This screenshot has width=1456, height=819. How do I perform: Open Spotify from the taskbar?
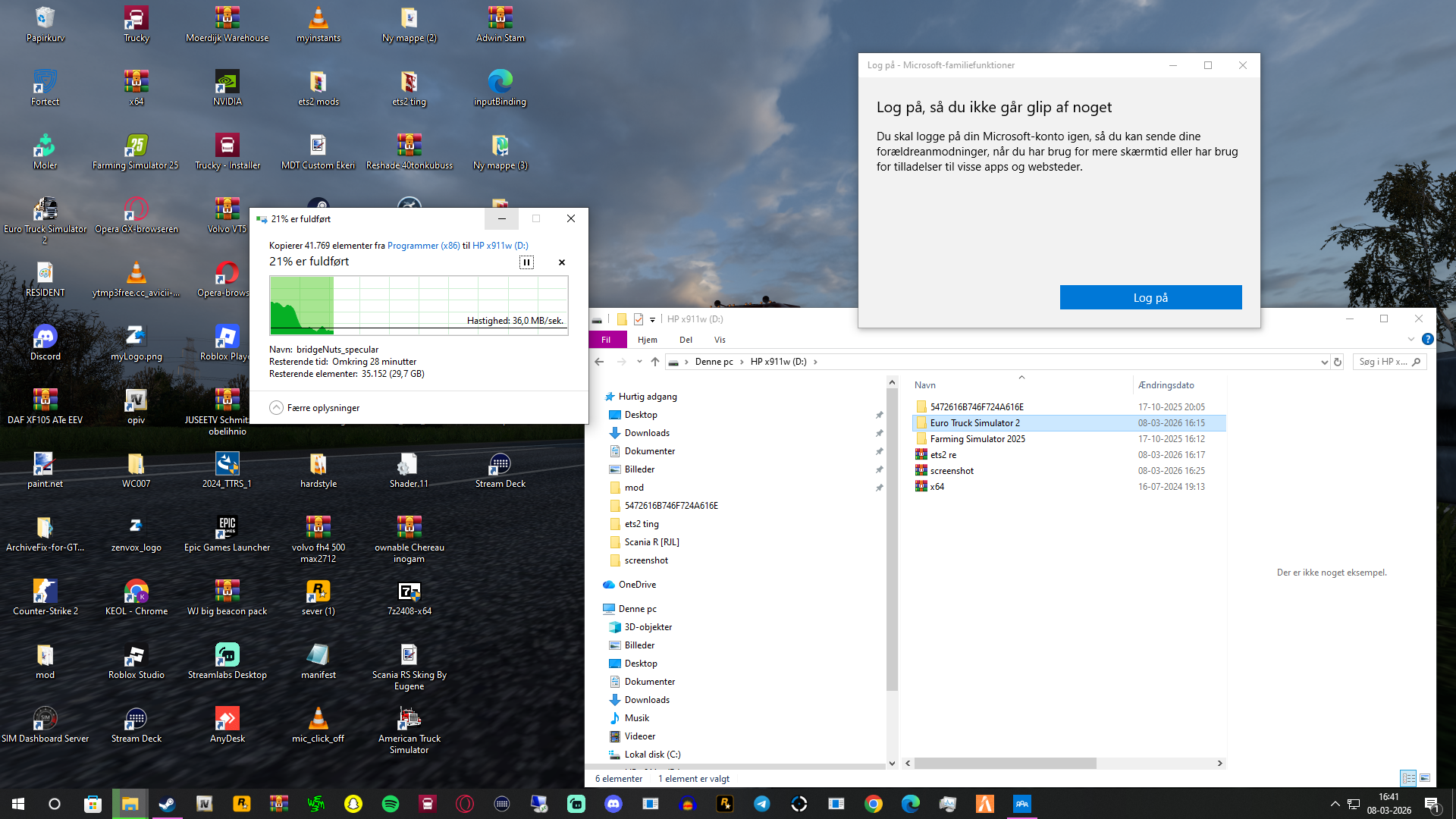[391, 804]
